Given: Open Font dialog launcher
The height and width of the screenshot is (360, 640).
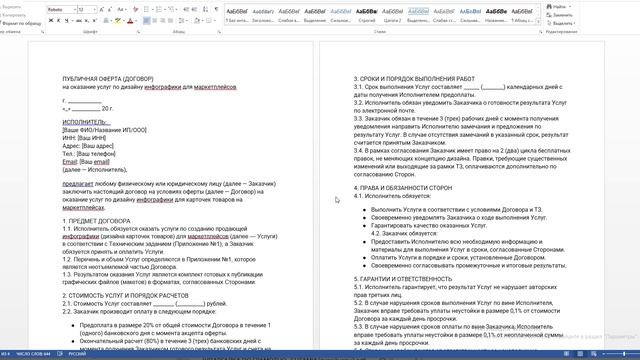Looking at the screenshot, I should (x=138, y=32).
